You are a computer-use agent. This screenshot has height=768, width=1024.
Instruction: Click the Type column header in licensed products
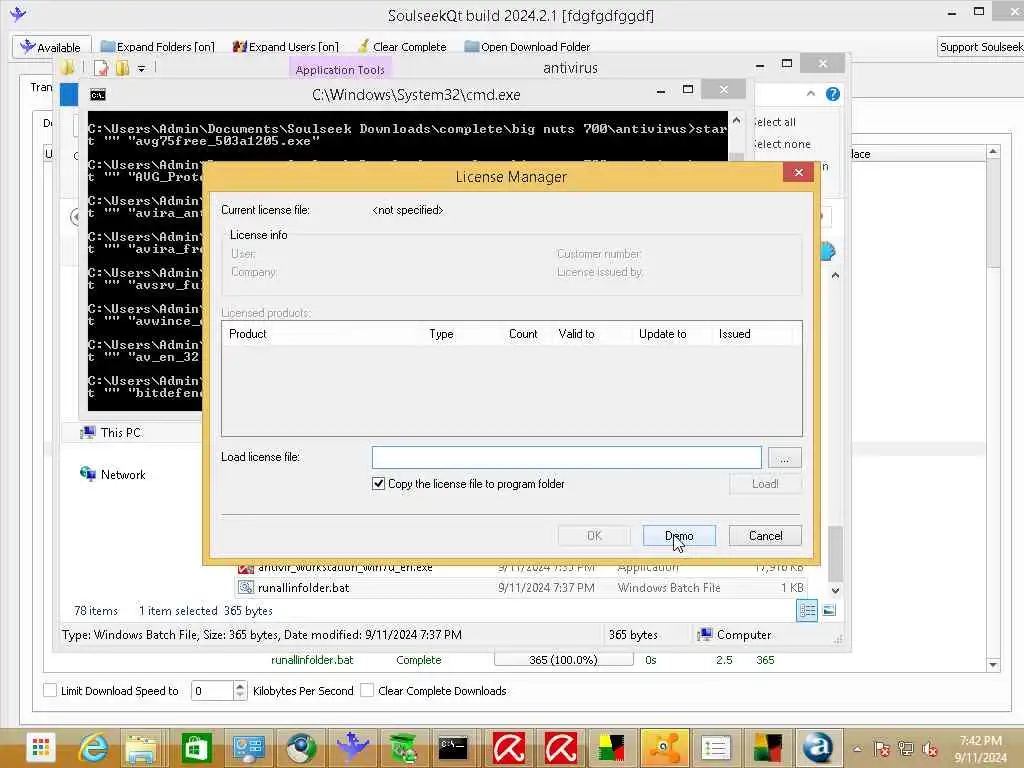click(x=441, y=334)
